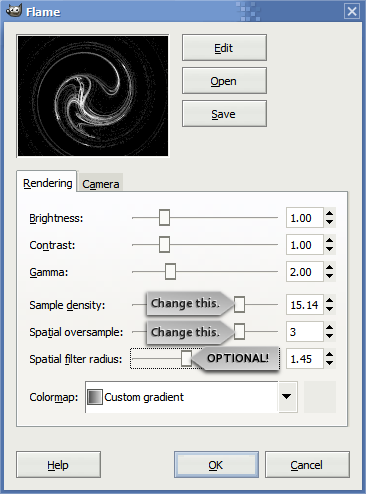Increase Gamma using the up arrow
Image resolution: width=366 pixels, height=494 pixels.
tap(329, 268)
